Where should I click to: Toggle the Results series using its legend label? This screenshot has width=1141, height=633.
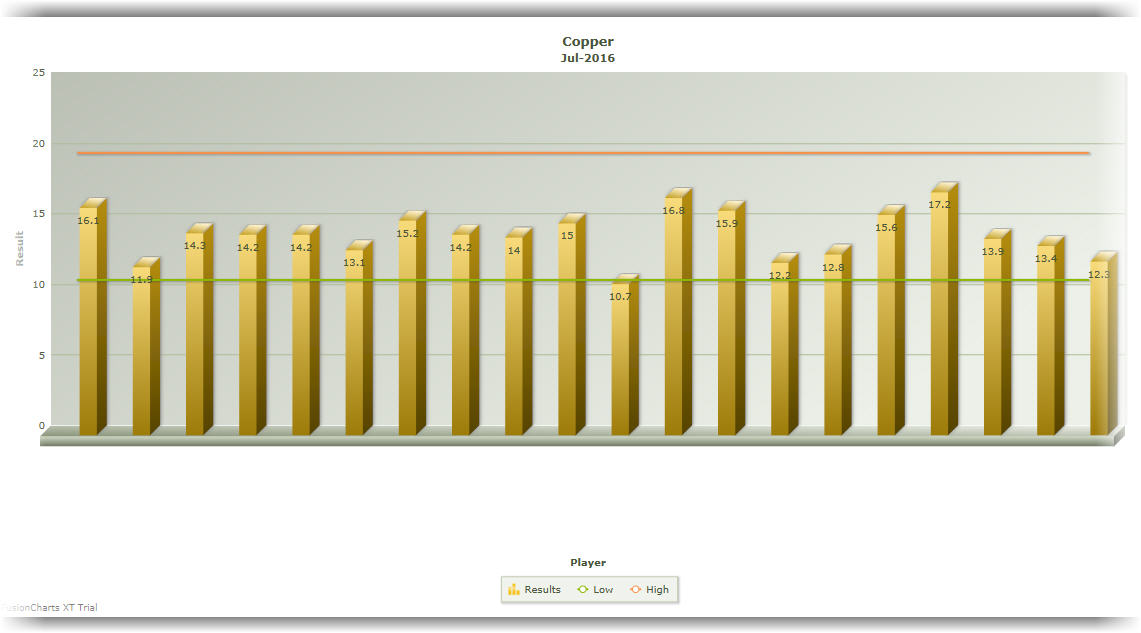542,590
